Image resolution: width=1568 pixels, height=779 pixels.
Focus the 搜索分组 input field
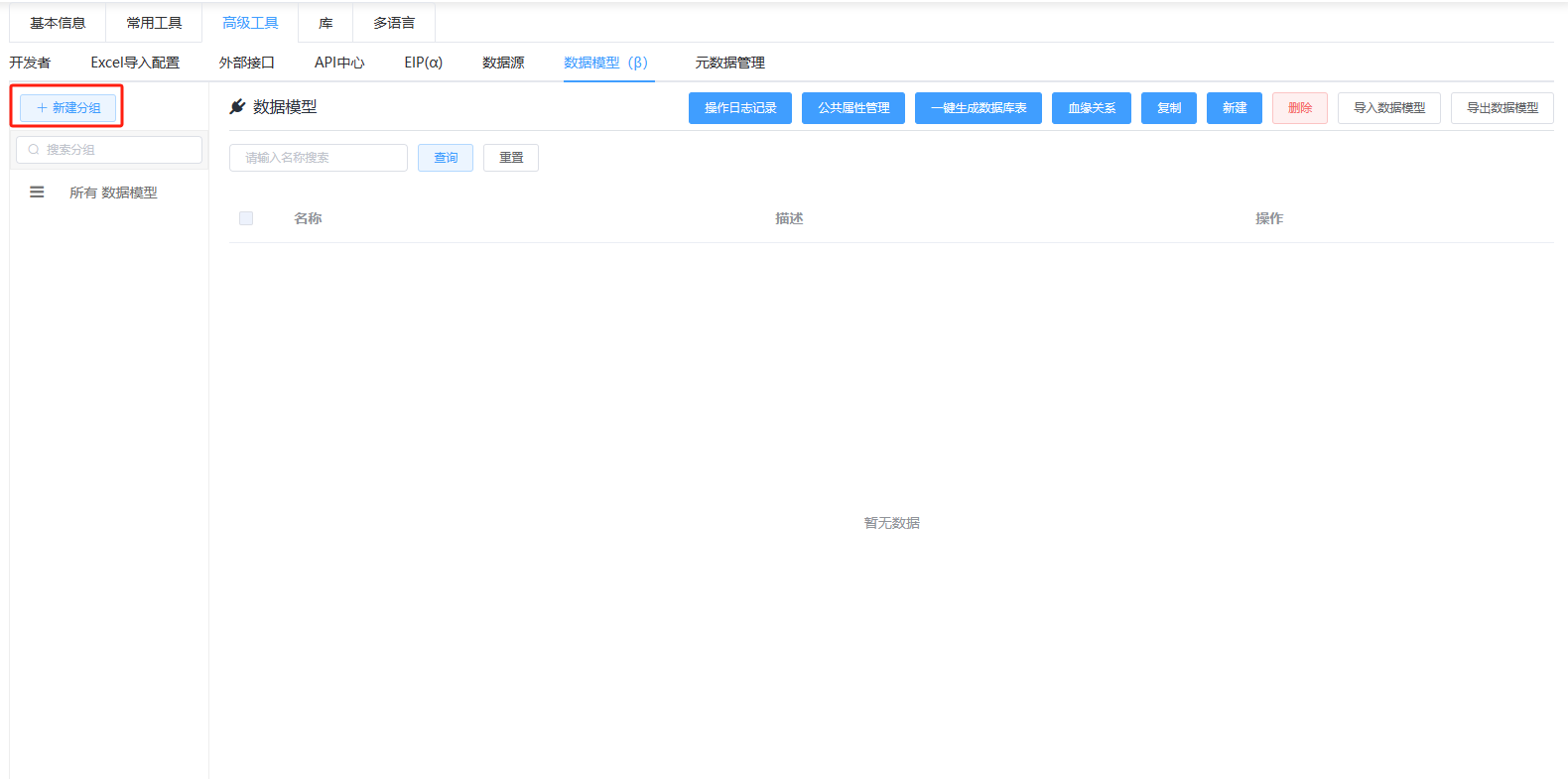coord(109,150)
